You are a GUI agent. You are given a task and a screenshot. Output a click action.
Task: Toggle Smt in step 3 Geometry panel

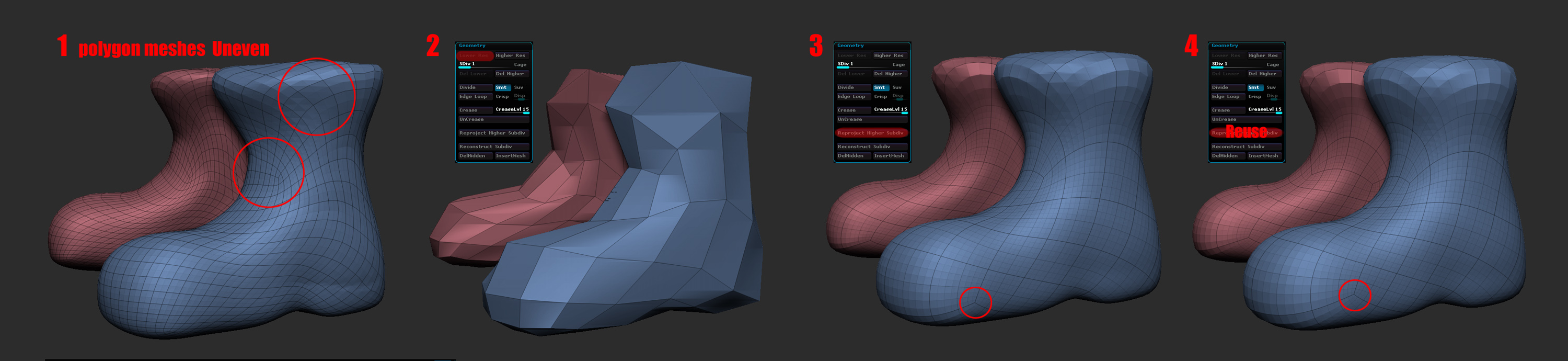(882, 88)
